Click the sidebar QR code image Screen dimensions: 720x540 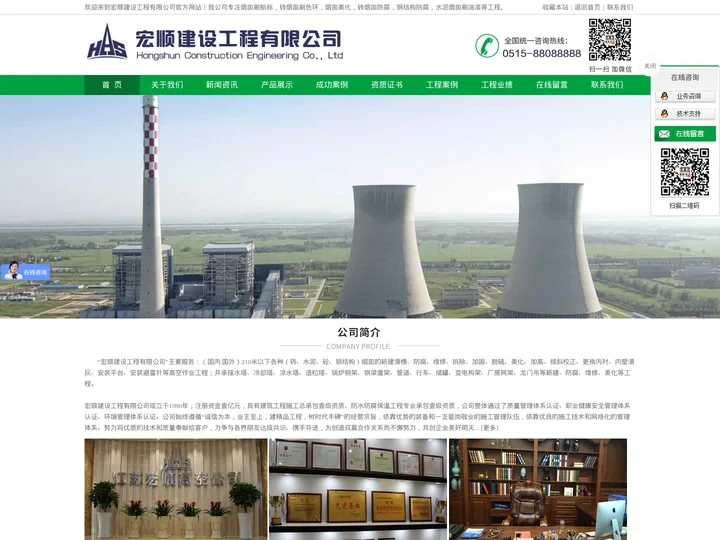685,172
